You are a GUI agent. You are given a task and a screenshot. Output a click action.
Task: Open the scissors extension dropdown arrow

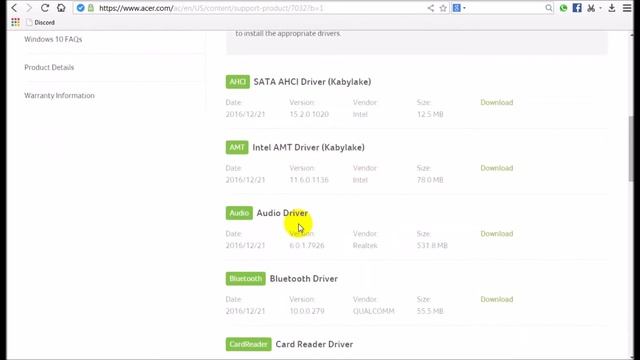click(x=600, y=8)
